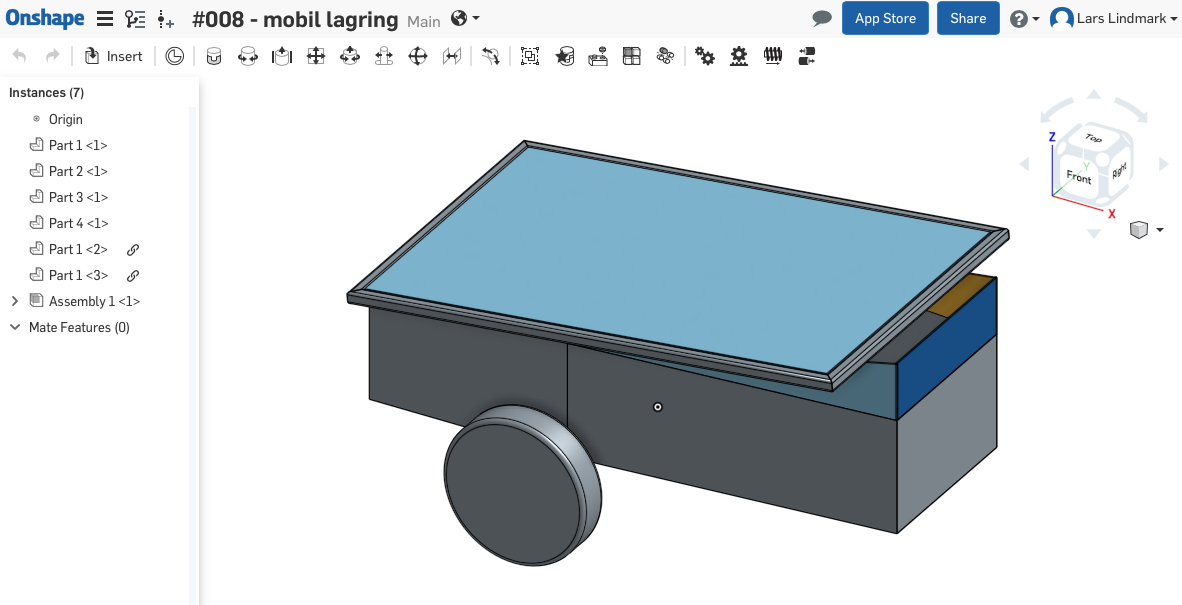Click the Top face of view cube
The image size is (1182, 605).
tap(1093, 138)
